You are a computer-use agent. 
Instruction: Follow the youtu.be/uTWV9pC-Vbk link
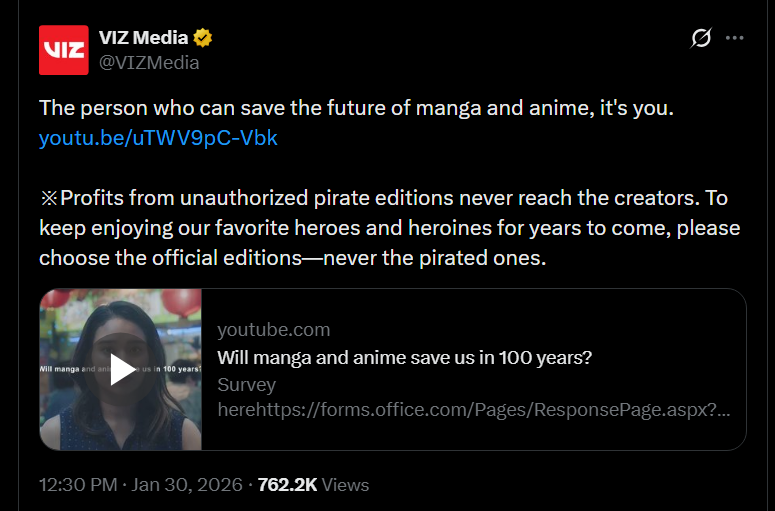[x=158, y=138]
